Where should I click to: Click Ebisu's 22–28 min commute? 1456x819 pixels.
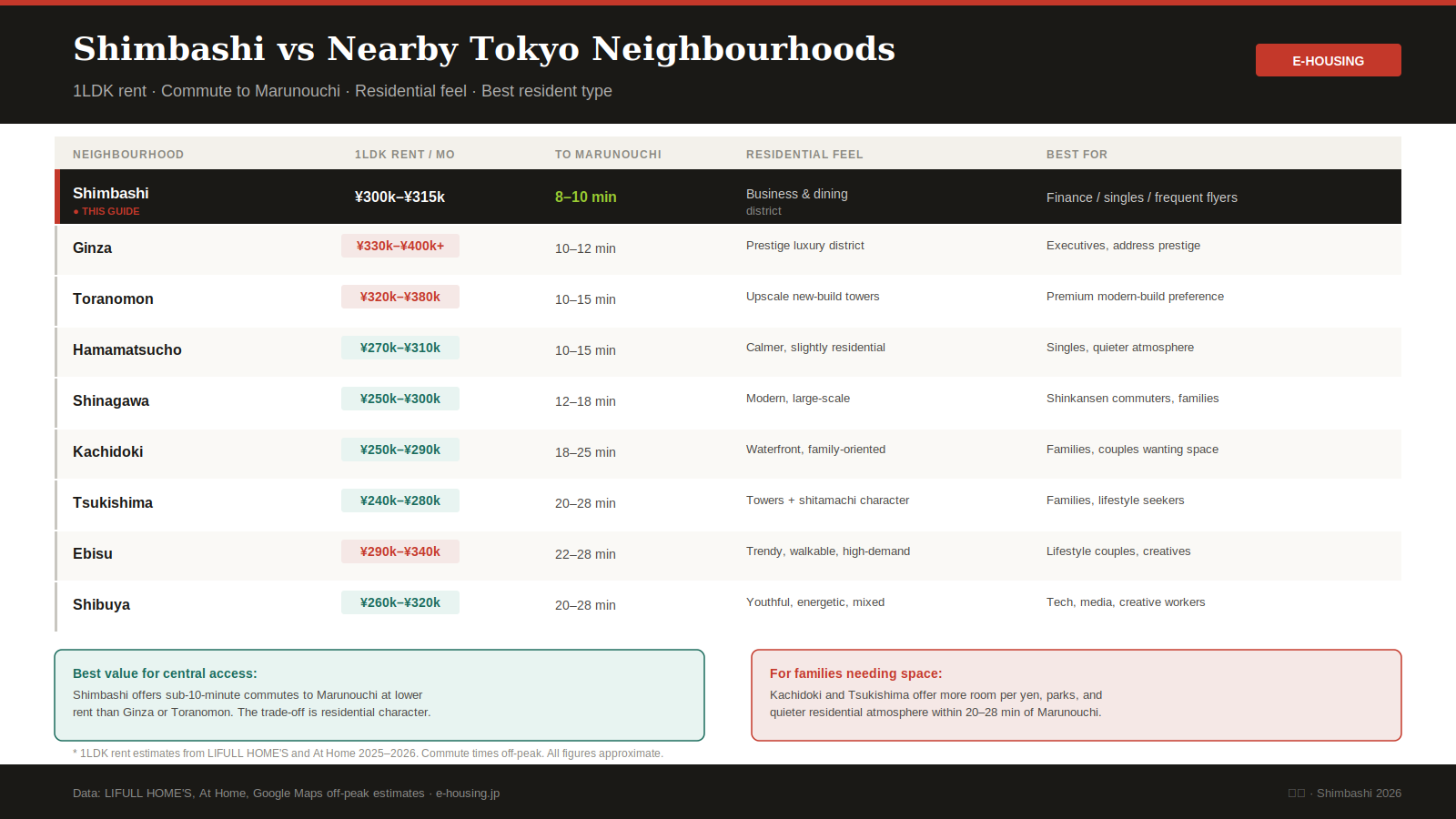tap(585, 554)
